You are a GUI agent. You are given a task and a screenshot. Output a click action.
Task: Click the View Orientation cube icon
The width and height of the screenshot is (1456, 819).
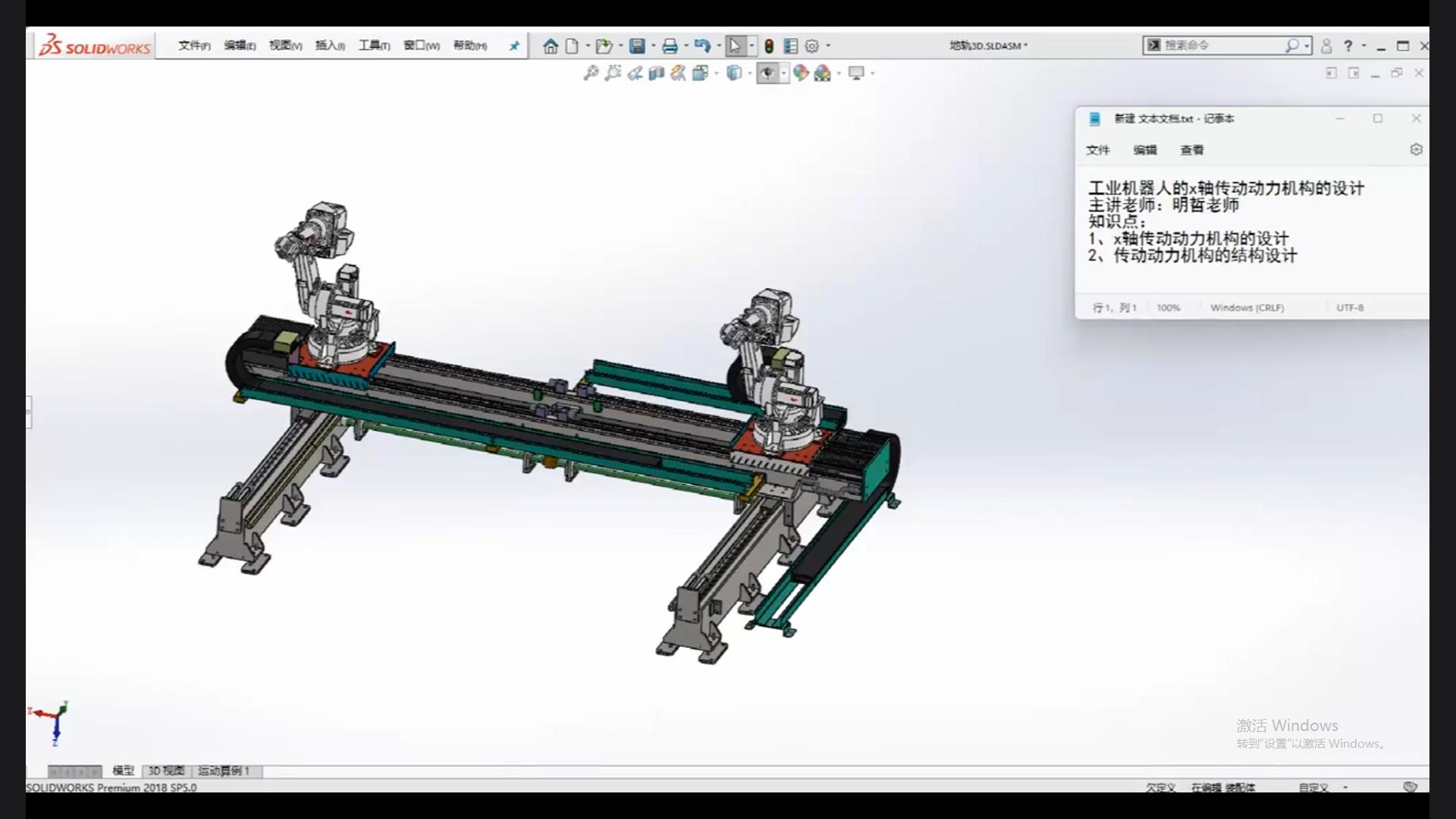pyautogui.click(x=700, y=73)
